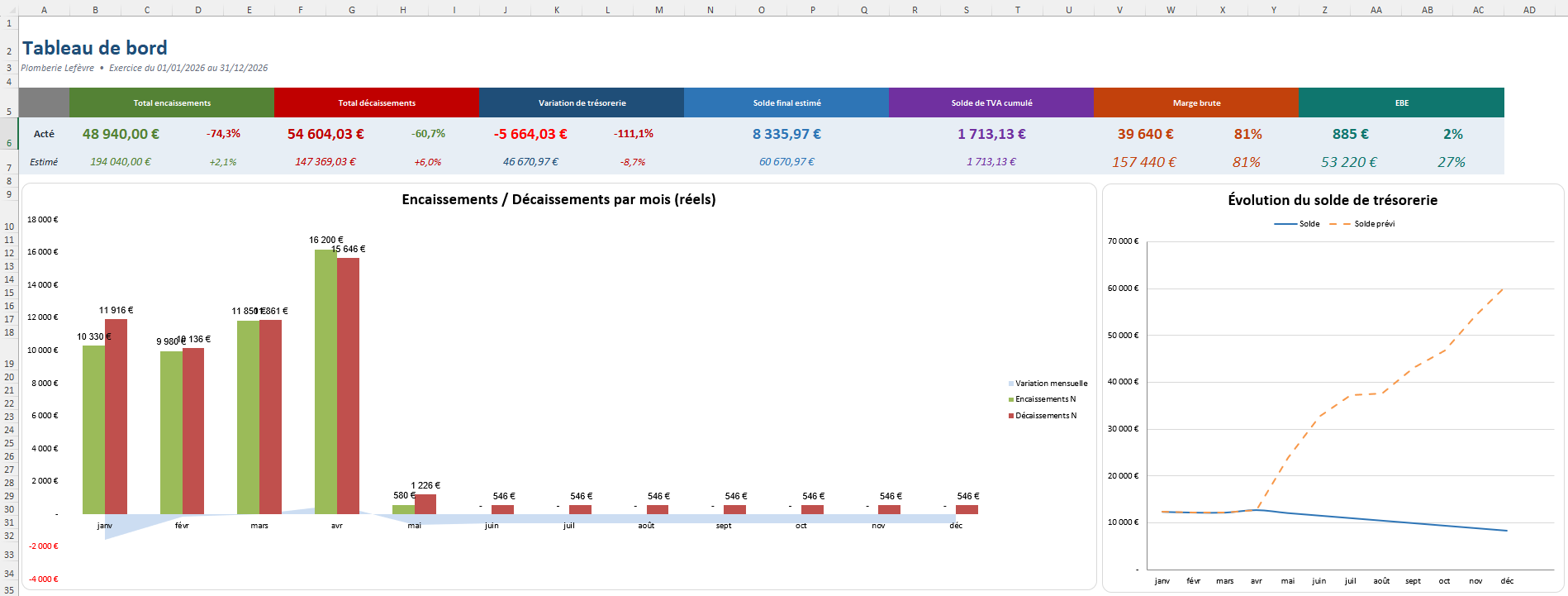The width and height of the screenshot is (1568, 596).
Task: Click the "Variation mensuelle" legend entry
Action: pyautogui.click(x=1048, y=384)
